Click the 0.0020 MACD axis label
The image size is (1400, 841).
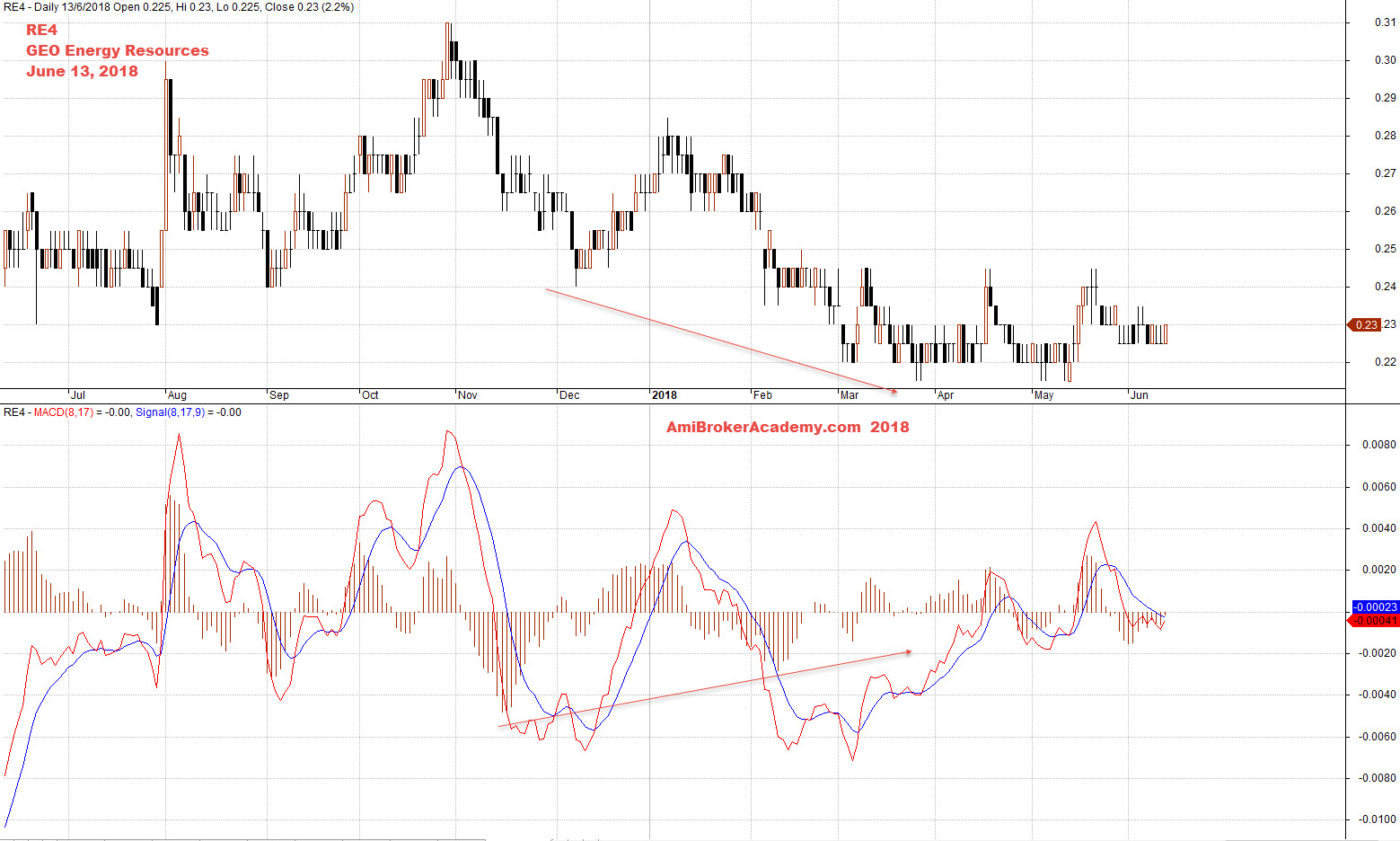(x=1377, y=569)
